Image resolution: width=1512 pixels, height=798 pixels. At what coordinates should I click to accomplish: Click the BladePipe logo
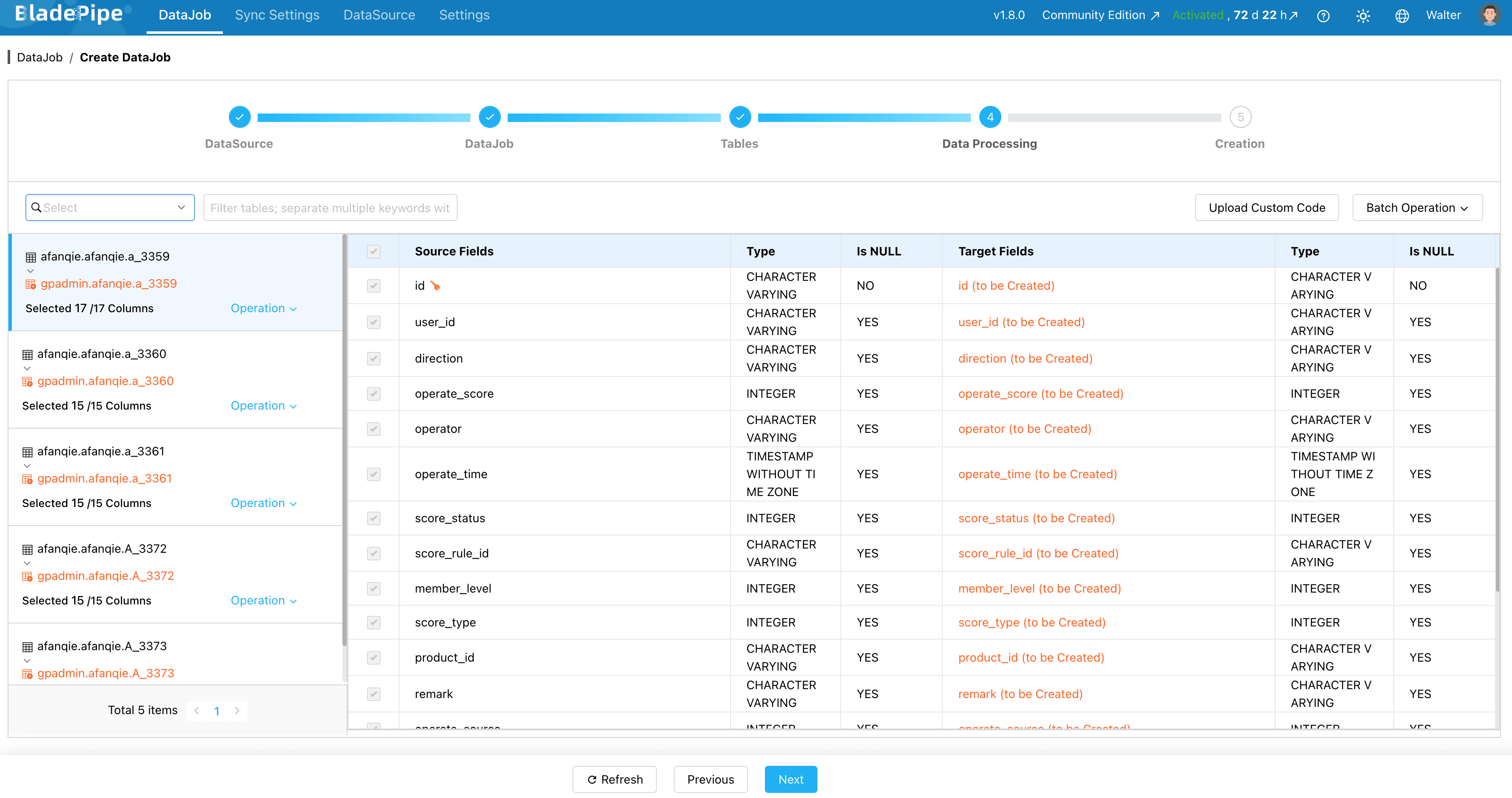69,14
